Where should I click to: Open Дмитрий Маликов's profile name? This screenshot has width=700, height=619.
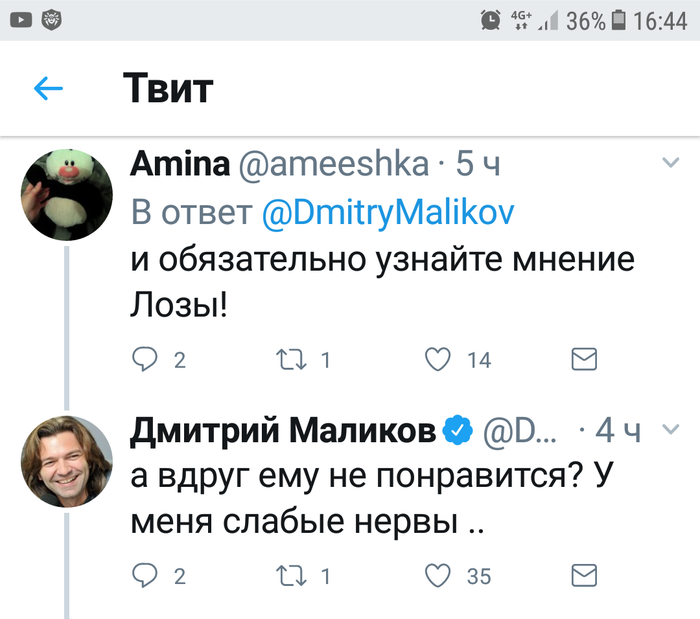(x=284, y=431)
